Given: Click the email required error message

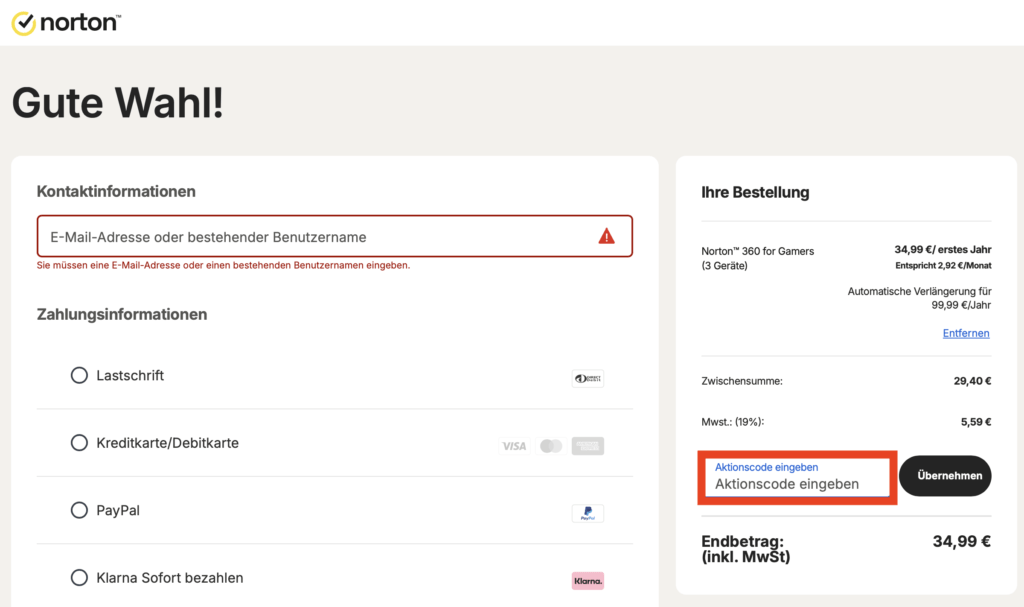Looking at the screenshot, I should (x=223, y=265).
